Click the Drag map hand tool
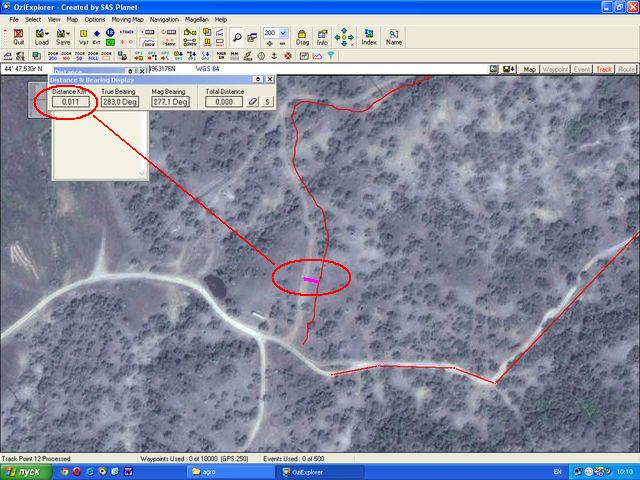This screenshot has height=480, width=640. click(x=302, y=37)
